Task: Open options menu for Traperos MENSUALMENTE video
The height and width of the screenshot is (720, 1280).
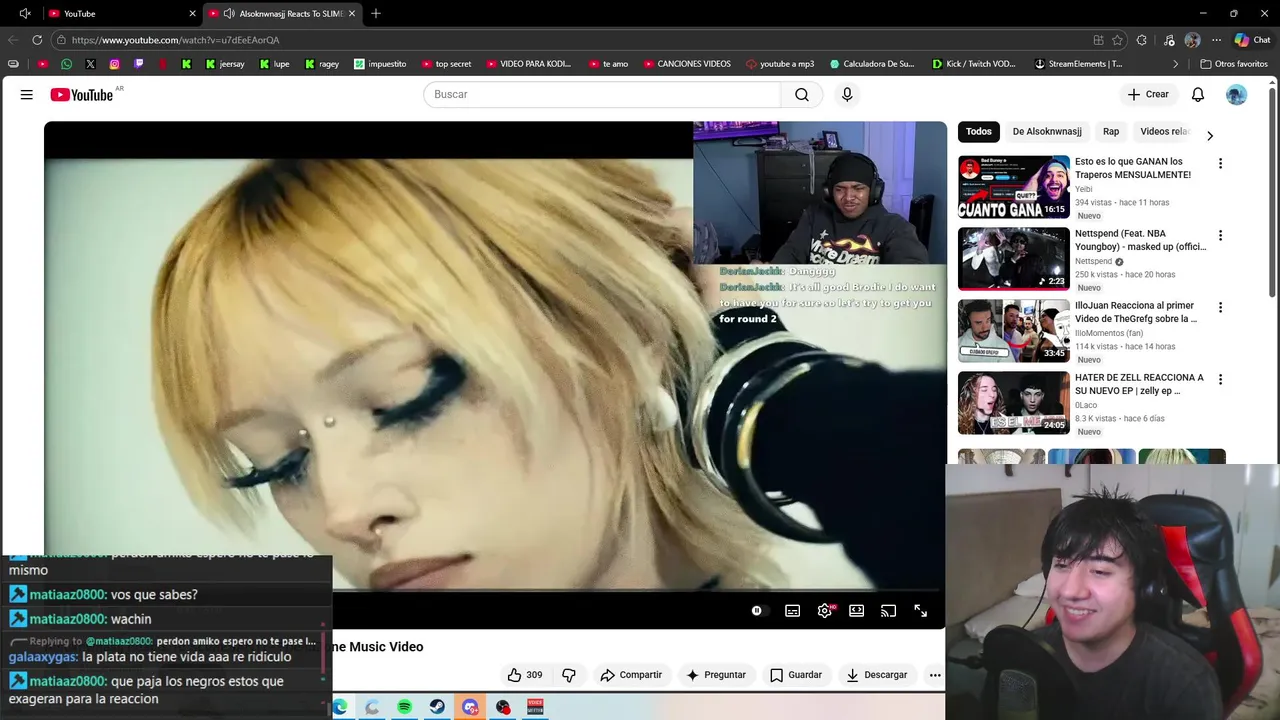Action: [x=1220, y=163]
